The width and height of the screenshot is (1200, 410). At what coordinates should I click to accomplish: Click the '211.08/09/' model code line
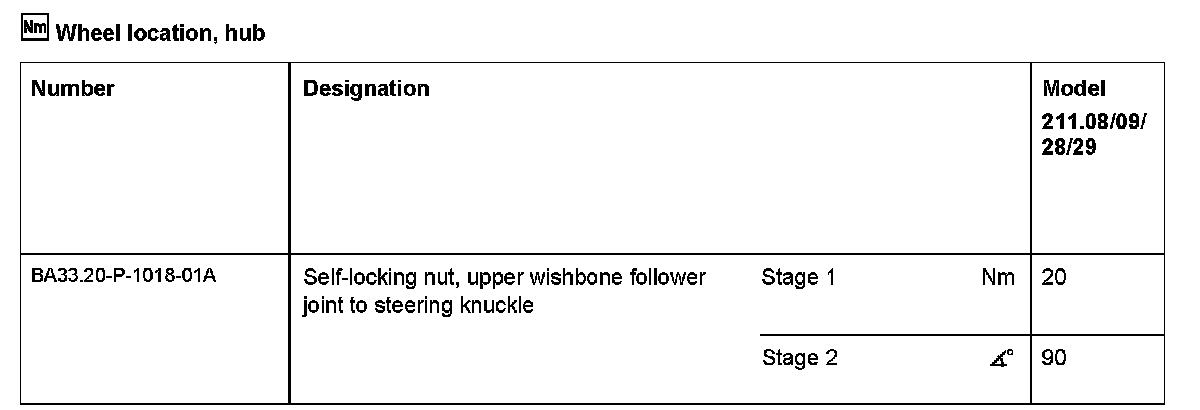[1093, 122]
